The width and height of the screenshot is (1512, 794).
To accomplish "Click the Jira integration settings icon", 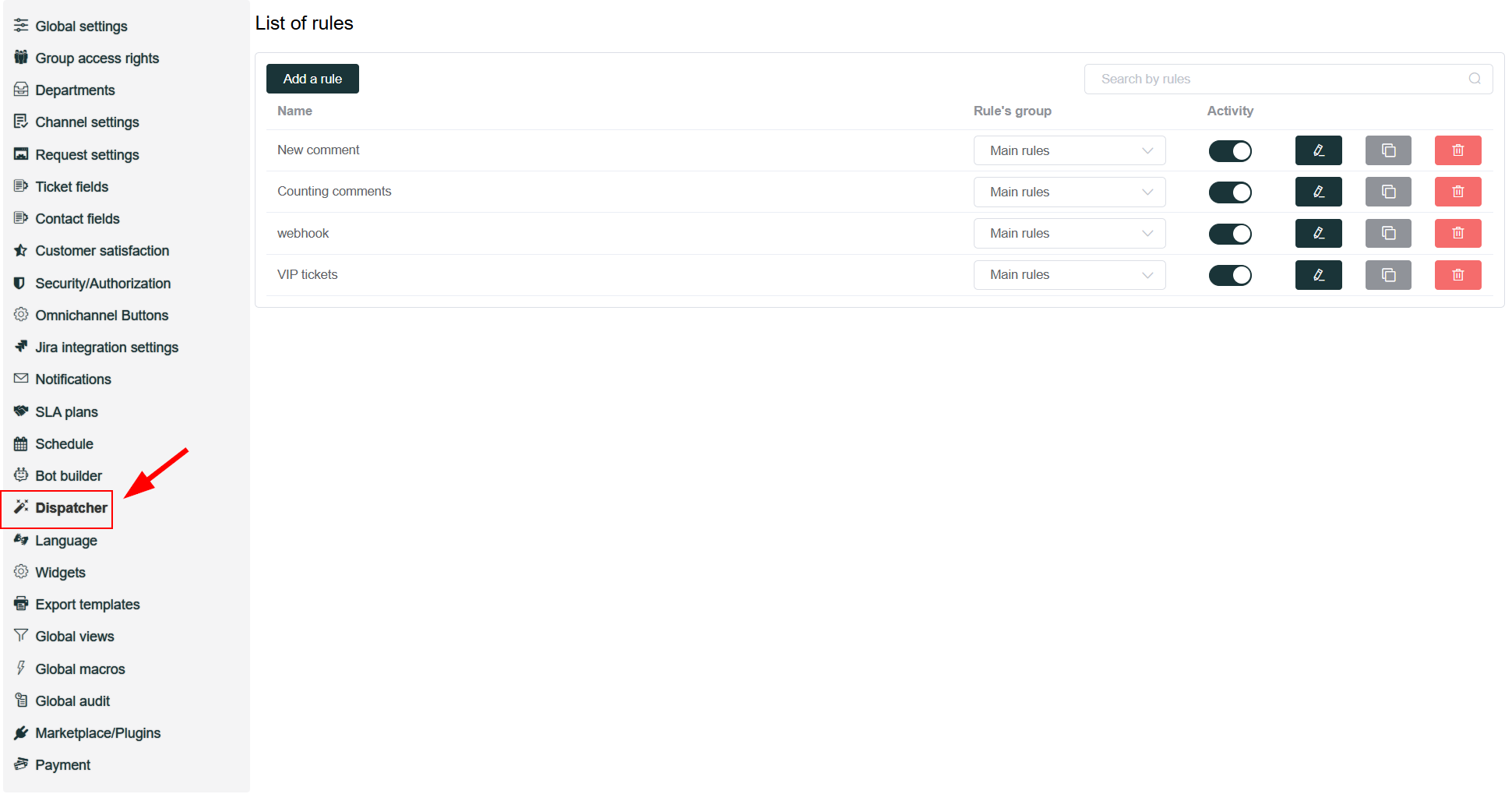I will 21,347.
